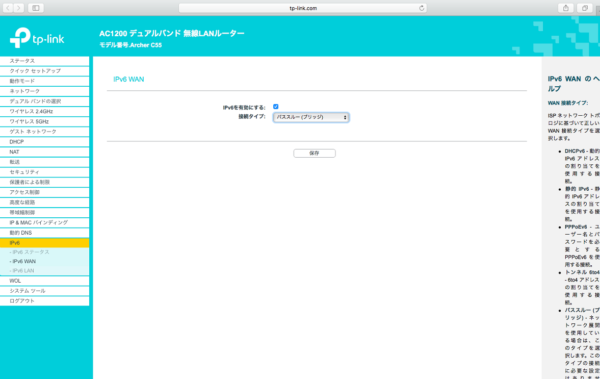The image size is (600, 379).
Task: Open 動的 DNS menu item
Action: tap(44, 233)
